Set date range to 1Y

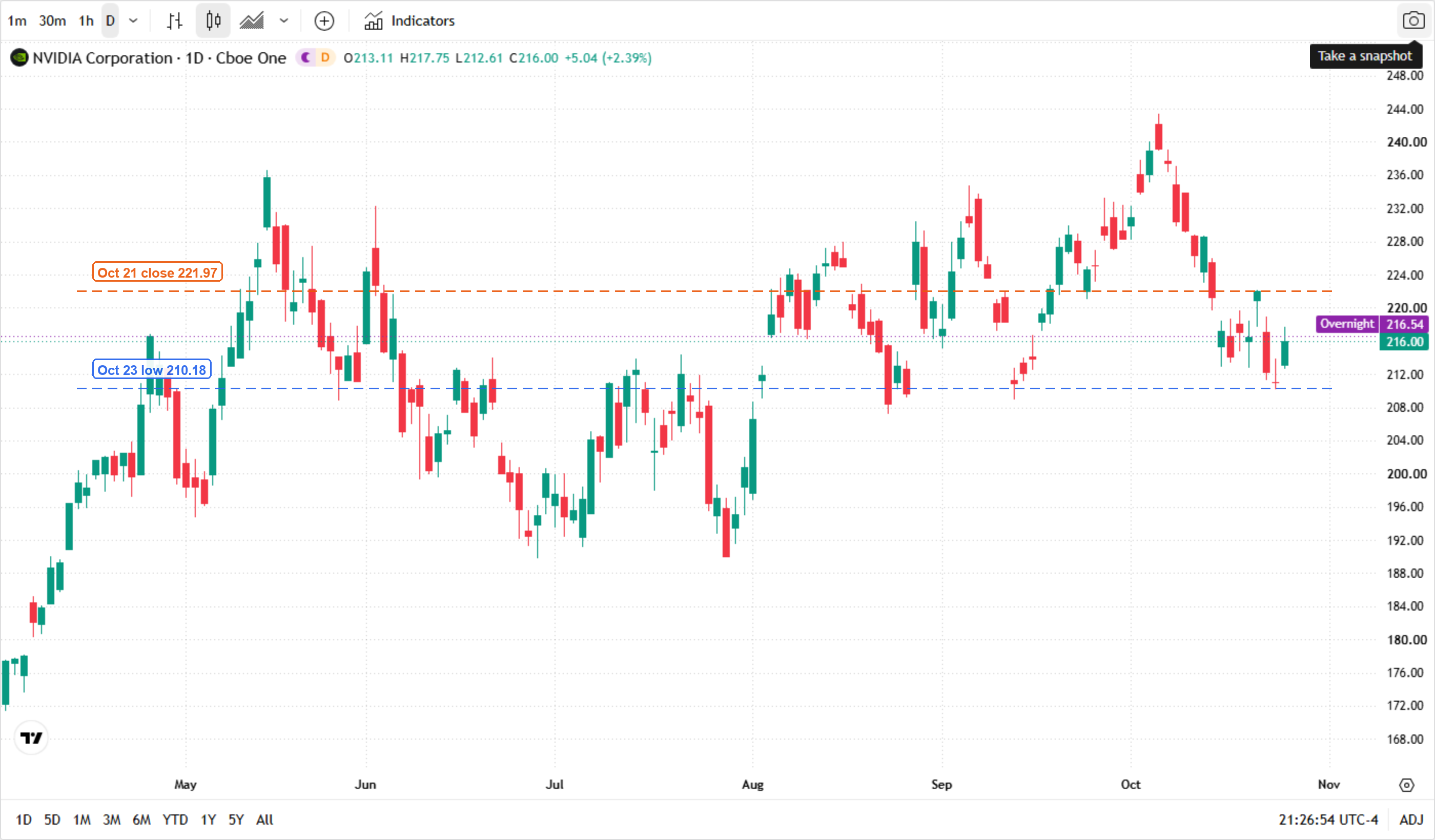tap(209, 820)
